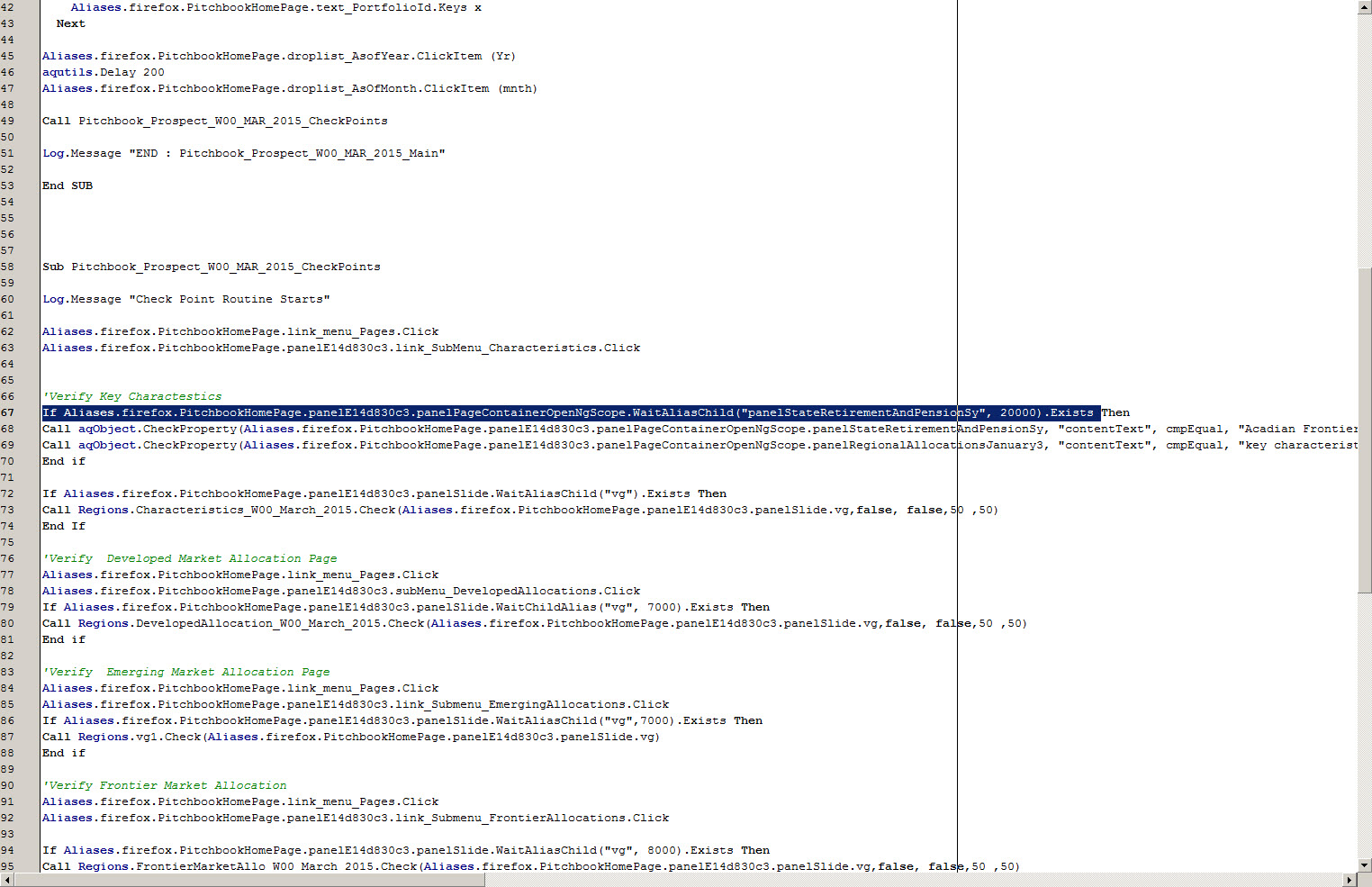Click the 'Verify Frontier Market Allocation comment
The width and height of the screenshot is (1372, 887).
(165, 784)
